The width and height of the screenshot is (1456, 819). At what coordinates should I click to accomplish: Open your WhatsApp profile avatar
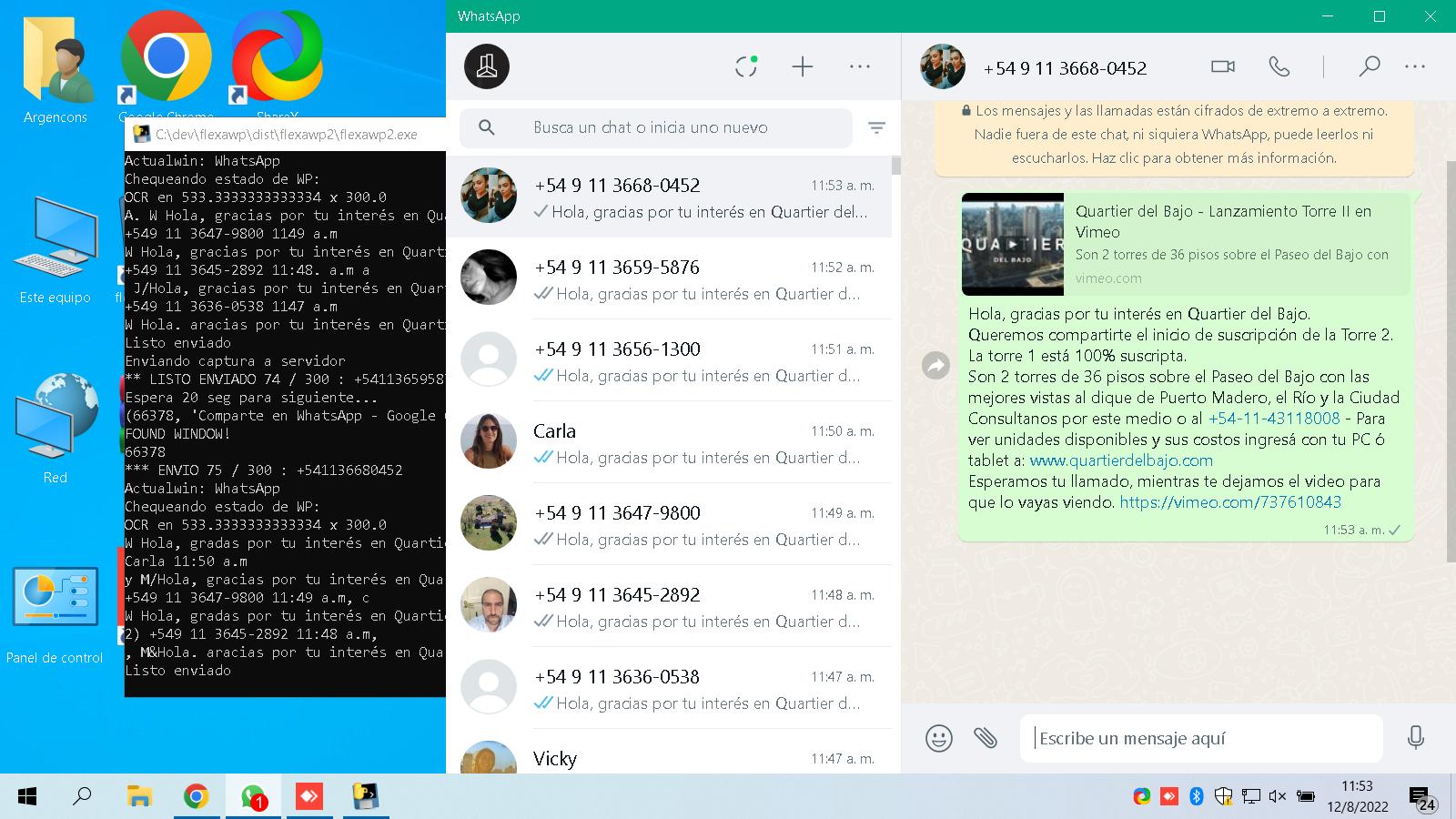point(487,66)
